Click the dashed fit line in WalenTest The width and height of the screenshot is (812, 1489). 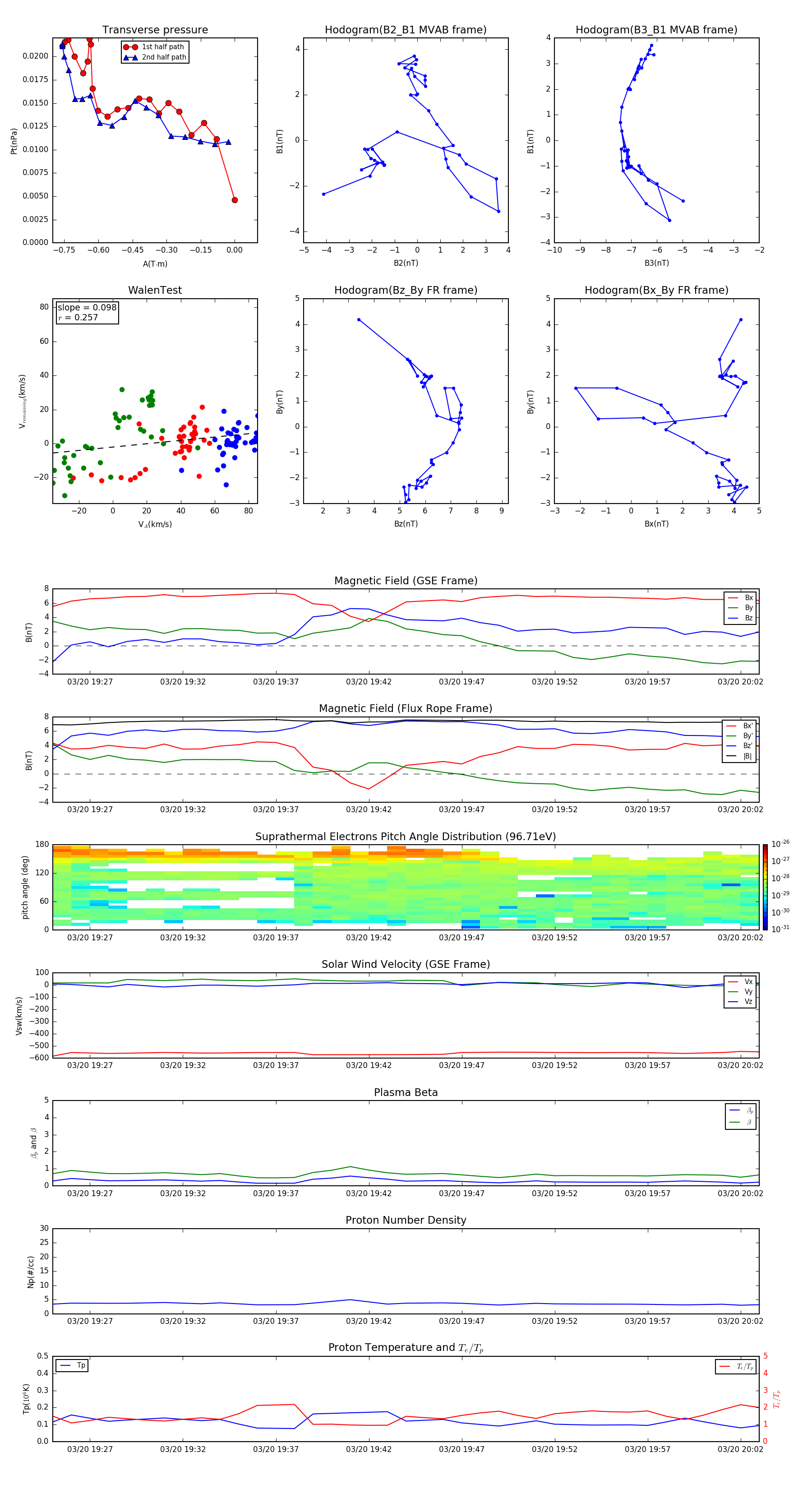[155, 443]
